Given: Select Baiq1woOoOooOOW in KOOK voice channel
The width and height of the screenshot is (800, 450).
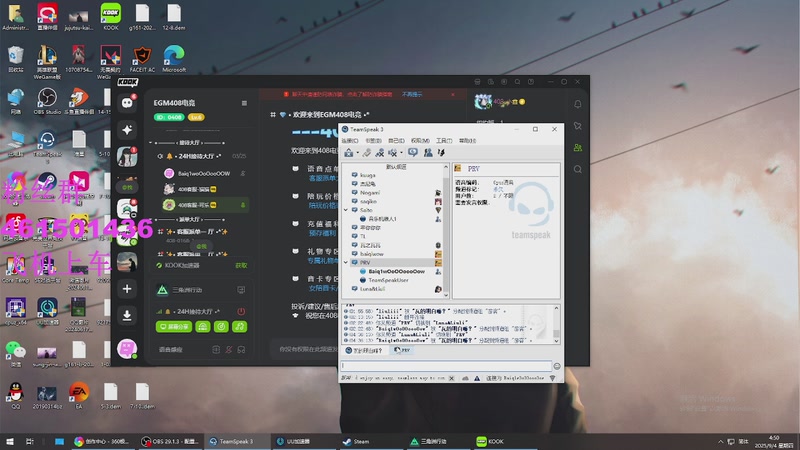Looking at the screenshot, I should pos(204,173).
